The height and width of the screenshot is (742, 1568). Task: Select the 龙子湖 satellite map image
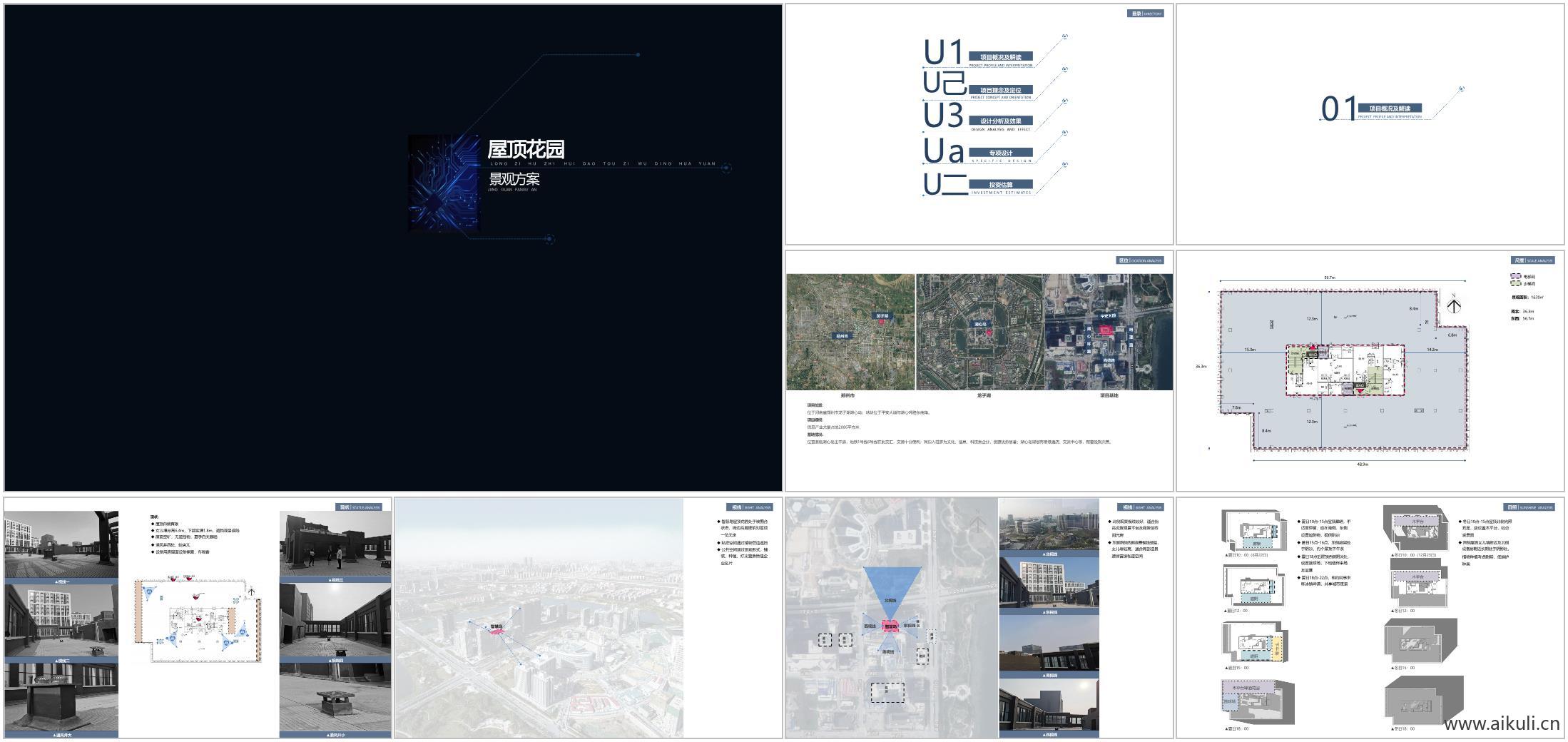click(x=979, y=332)
